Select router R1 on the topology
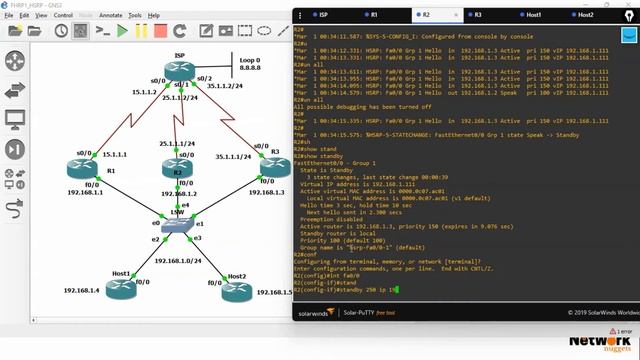This screenshot has width=640, height=360. (82, 169)
